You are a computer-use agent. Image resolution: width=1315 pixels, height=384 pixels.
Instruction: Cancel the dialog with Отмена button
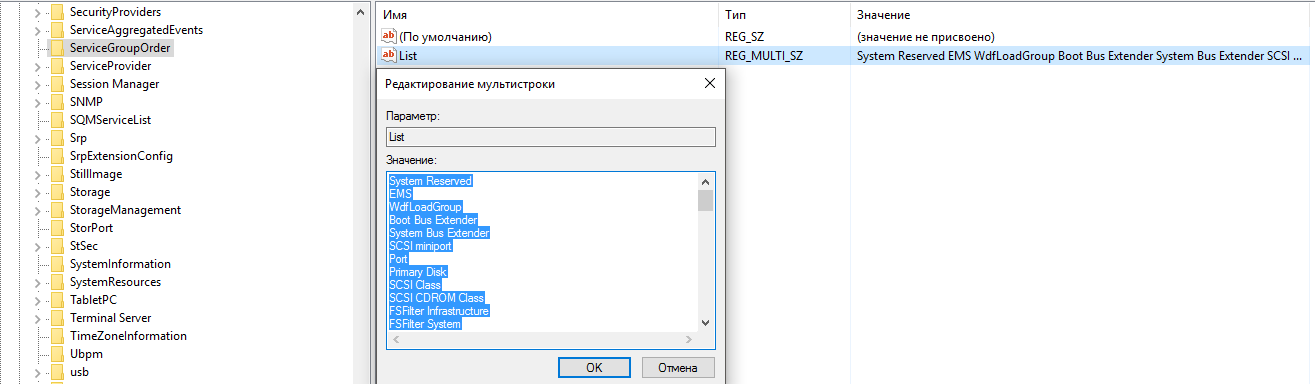click(678, 367)
